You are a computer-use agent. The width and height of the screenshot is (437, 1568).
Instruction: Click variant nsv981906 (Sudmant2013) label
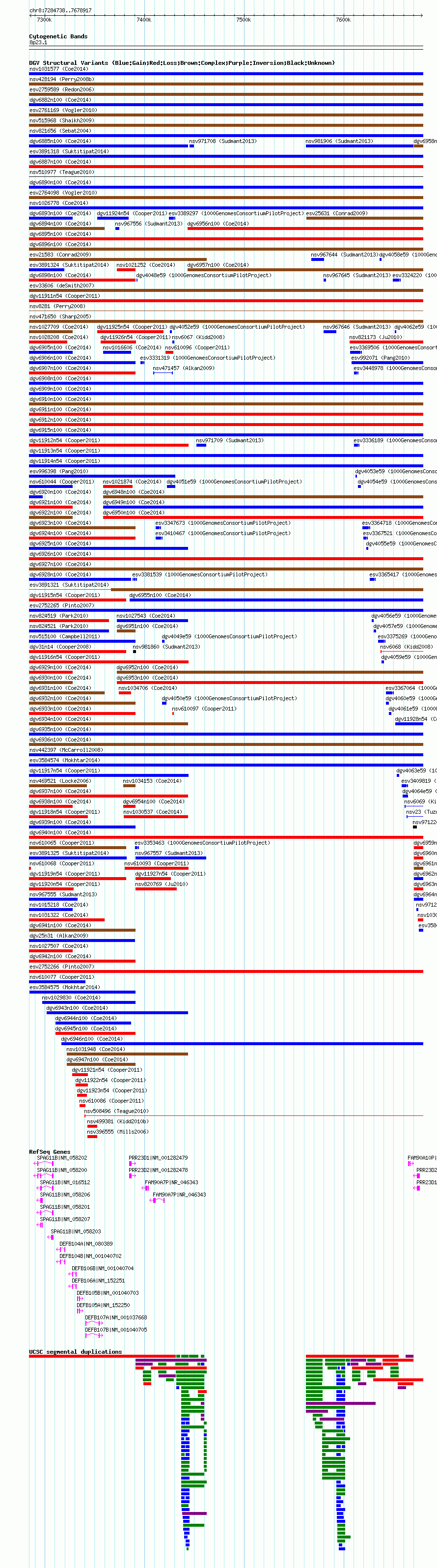point(340,141)
